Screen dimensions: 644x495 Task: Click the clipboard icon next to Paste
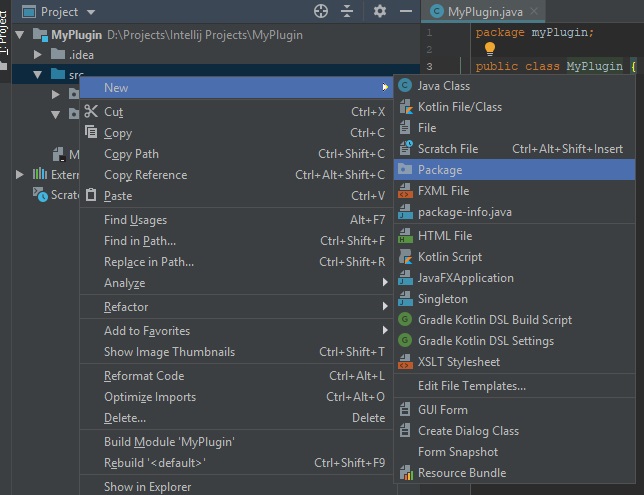[x=91, y=196]
